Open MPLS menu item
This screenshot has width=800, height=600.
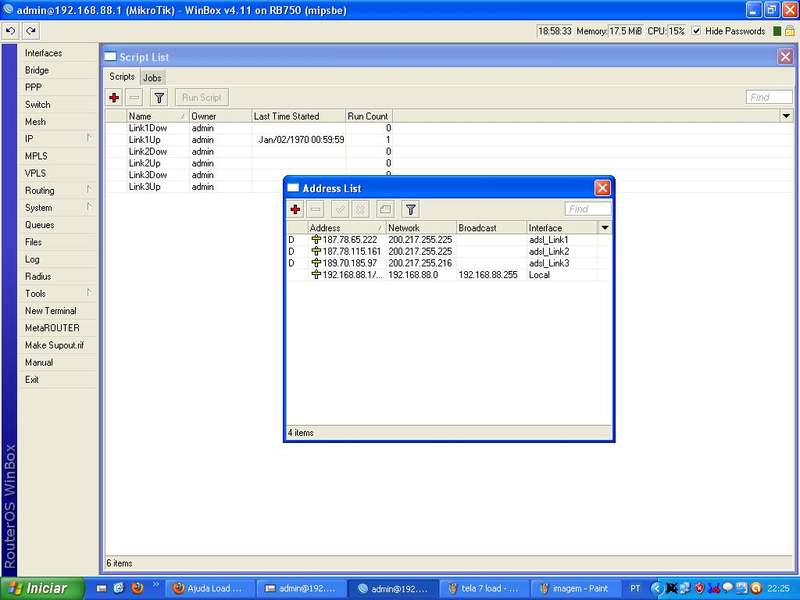pos(58,156)
